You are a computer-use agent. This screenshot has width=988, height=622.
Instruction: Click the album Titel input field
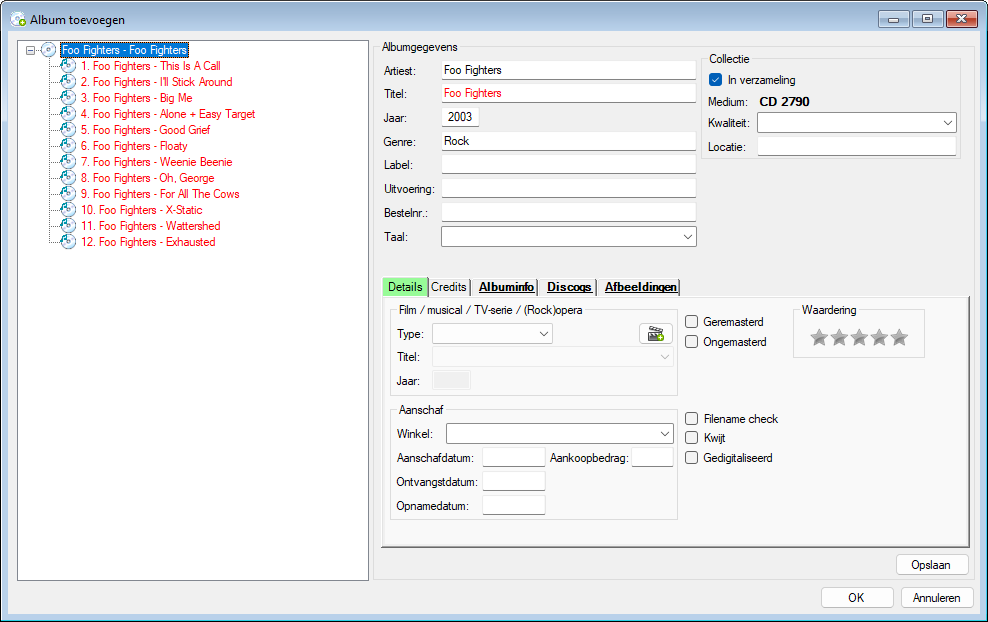pos(568,93)
